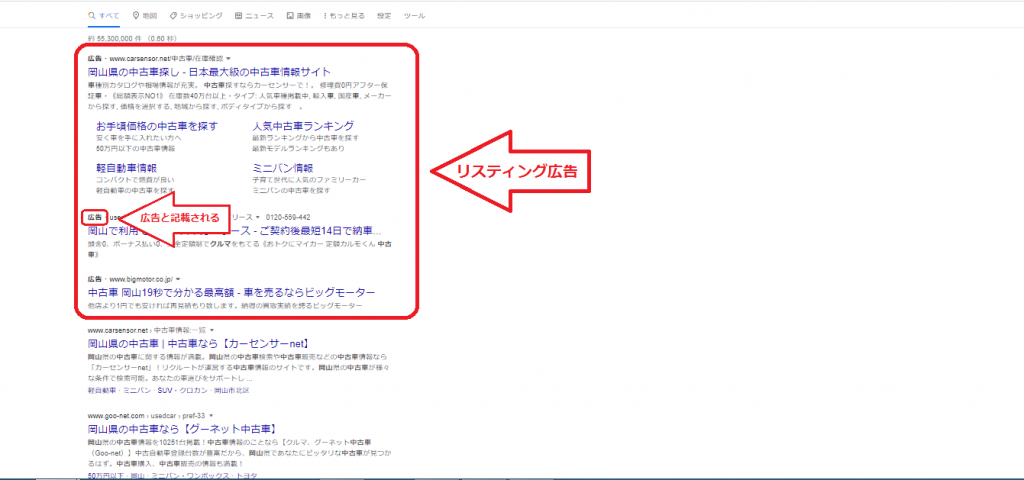Open the dropdown arrow before the phone number 0120-559-442
Image resolution: width=1024 pixels, height=480 pixels.
point(258,217)
